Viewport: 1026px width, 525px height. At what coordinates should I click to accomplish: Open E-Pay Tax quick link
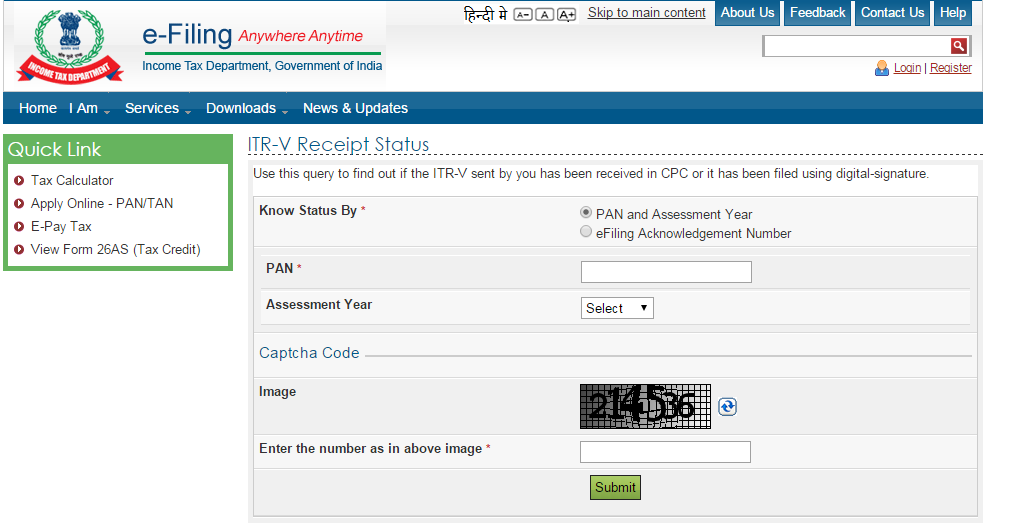(61, 226)
